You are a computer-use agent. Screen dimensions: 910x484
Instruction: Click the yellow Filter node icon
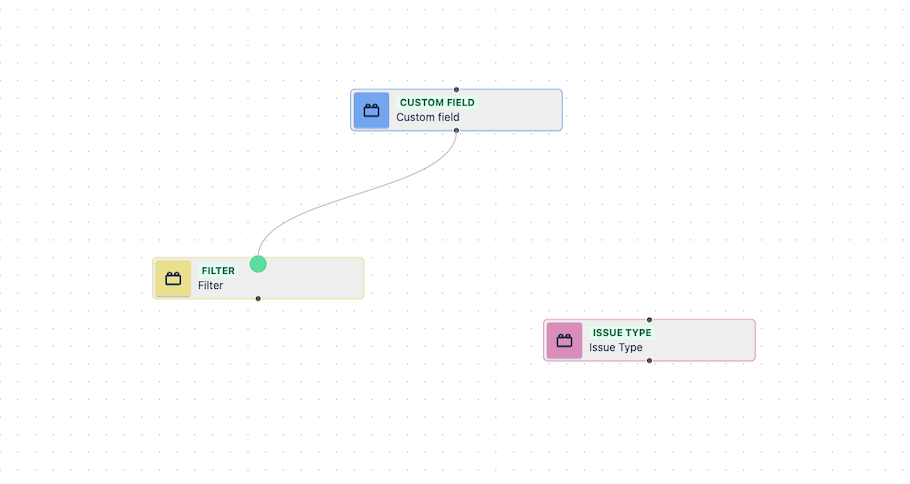pyautogui.click(x=173, y=278)
